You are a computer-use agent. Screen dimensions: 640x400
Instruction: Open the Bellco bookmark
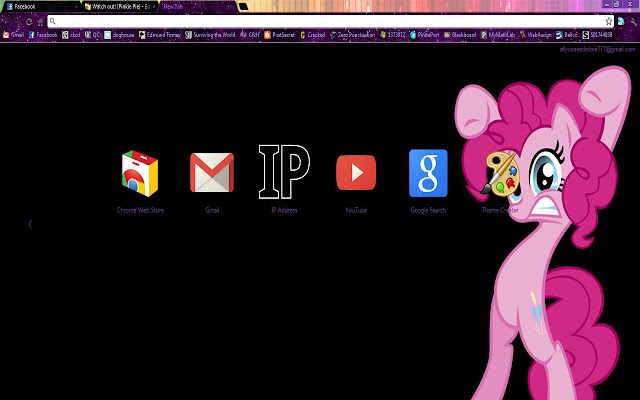point(567,35)
